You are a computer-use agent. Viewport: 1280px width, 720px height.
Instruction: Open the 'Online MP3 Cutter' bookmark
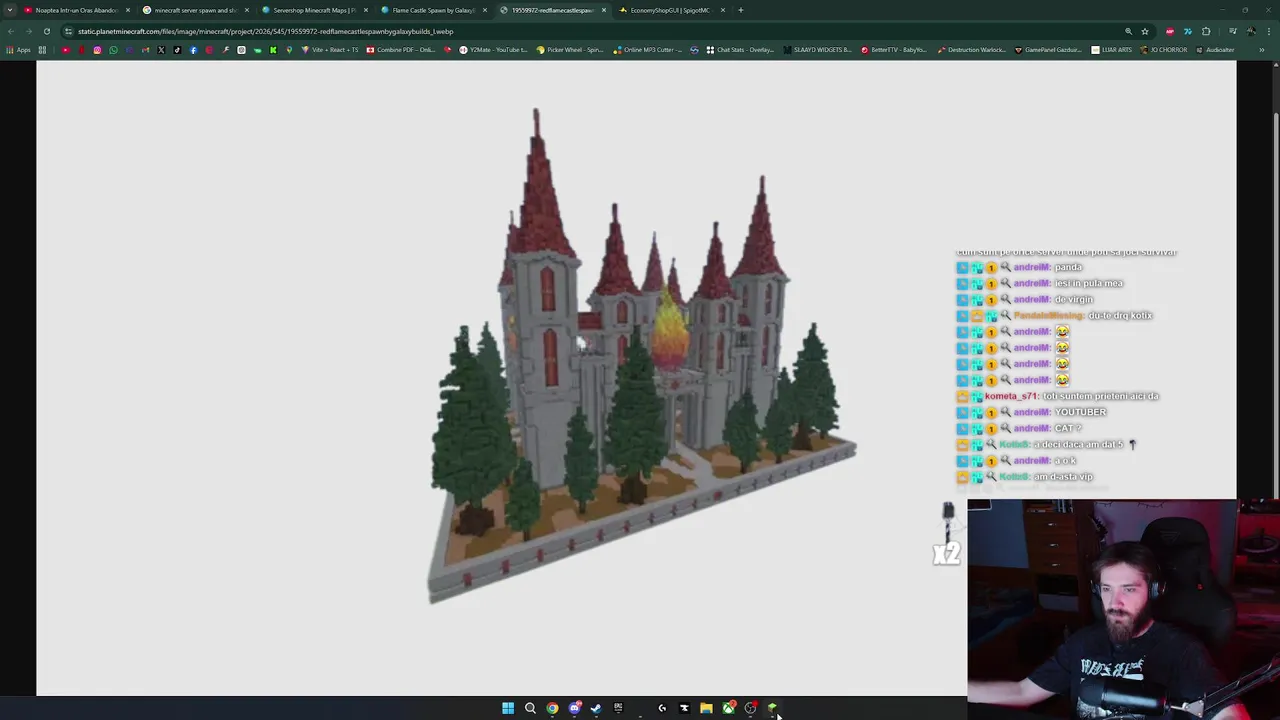click(x=648, y=50)
